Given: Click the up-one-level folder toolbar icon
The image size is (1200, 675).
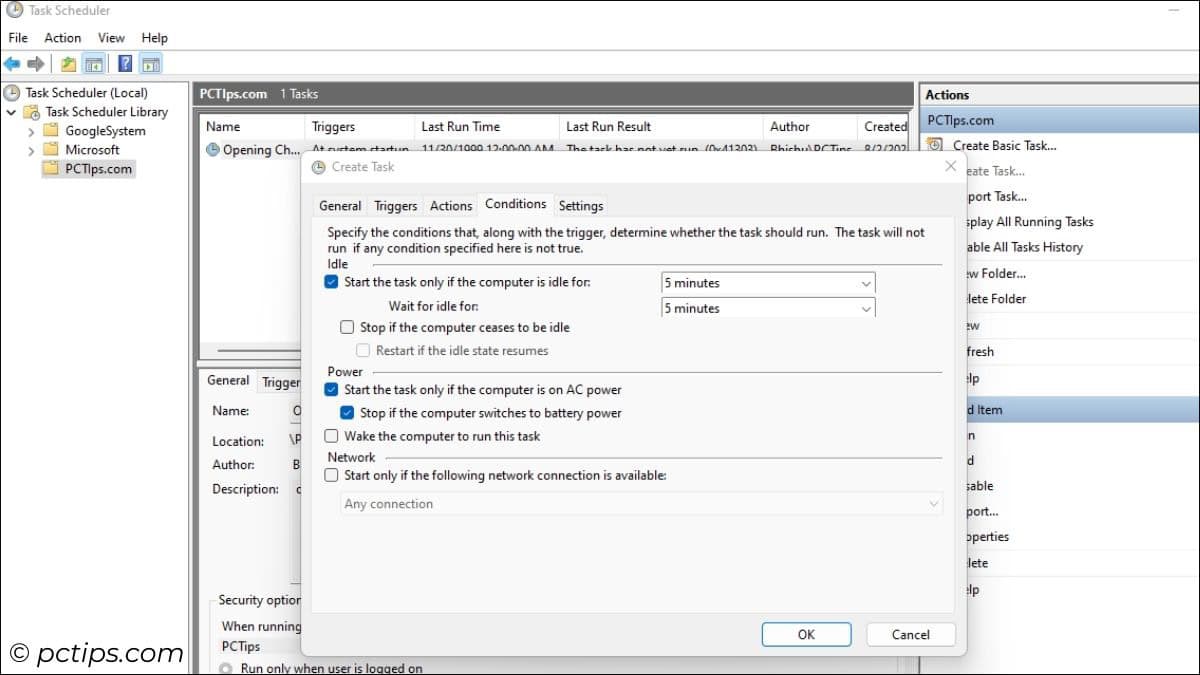Looking at the screenshot, I should click(x=68, y=64).
